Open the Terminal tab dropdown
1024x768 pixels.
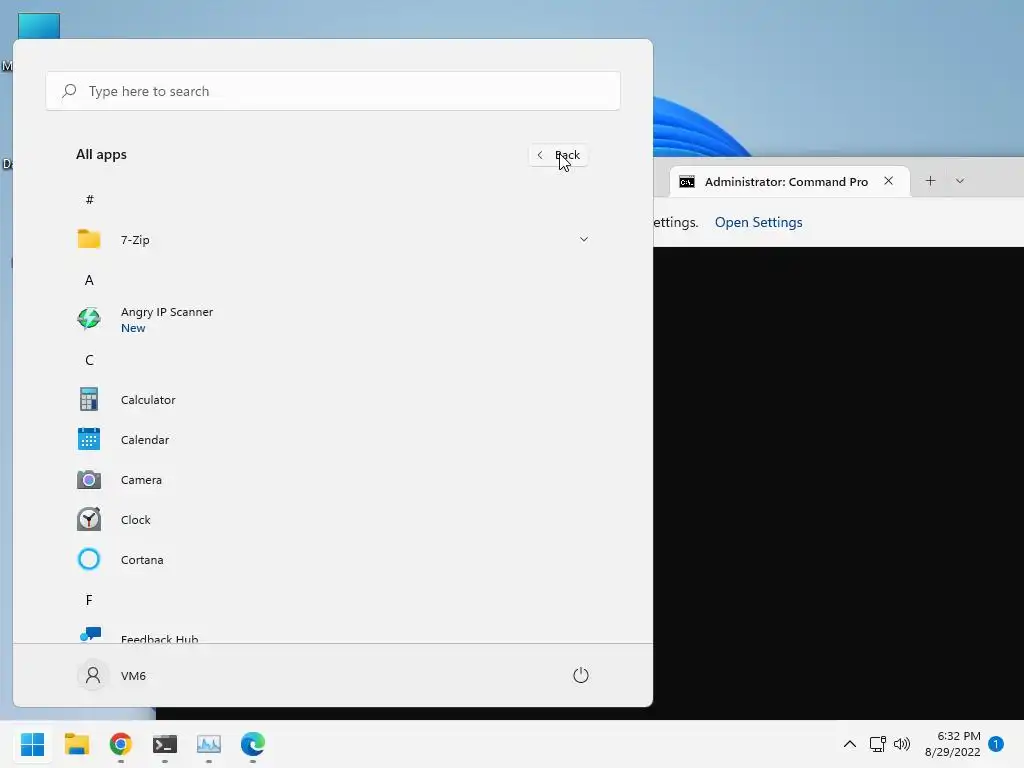960,181
